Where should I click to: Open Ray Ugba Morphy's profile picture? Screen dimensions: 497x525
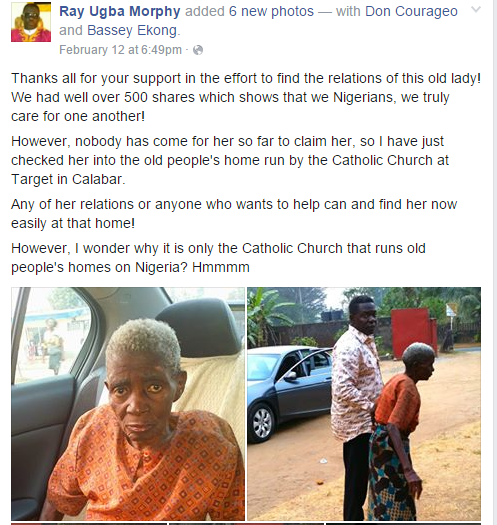click(31, 22)
